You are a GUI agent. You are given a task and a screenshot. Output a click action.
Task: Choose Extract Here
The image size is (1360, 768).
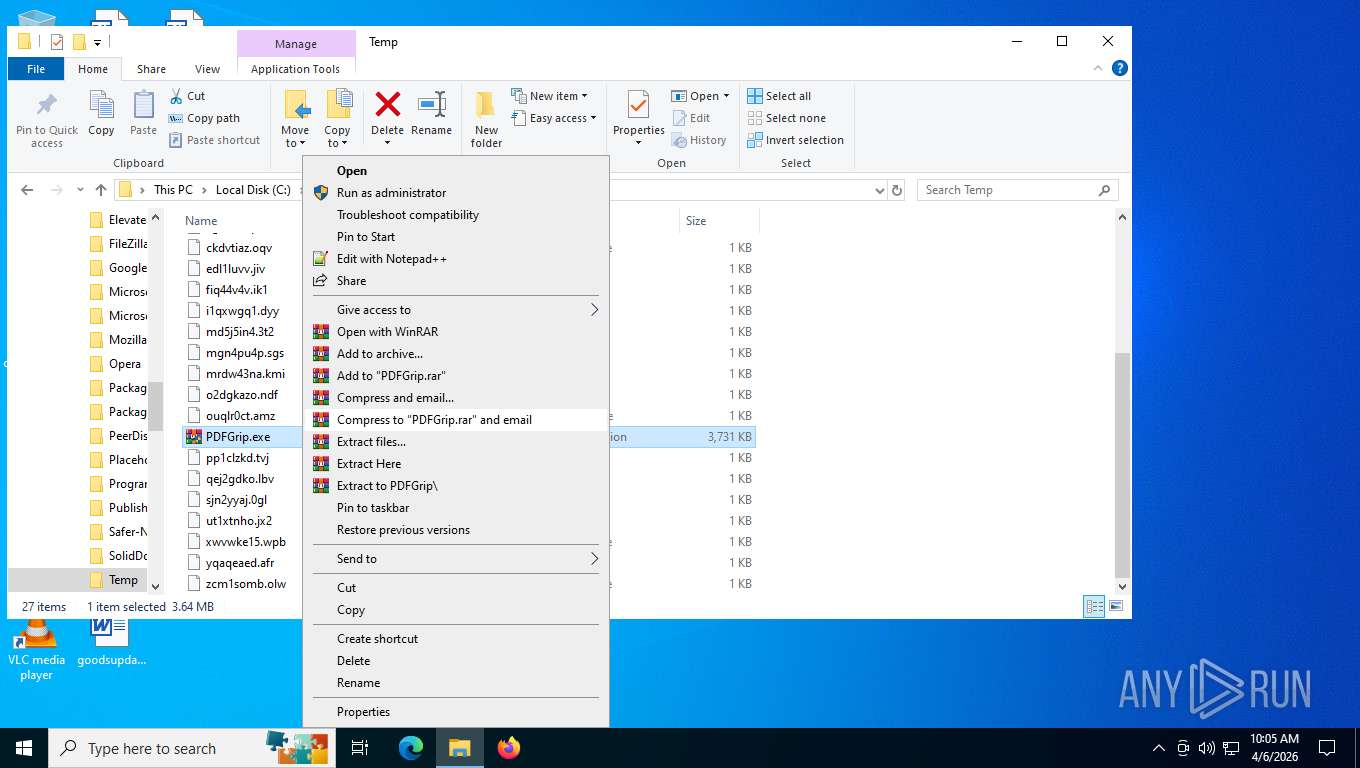click(456, 464)
